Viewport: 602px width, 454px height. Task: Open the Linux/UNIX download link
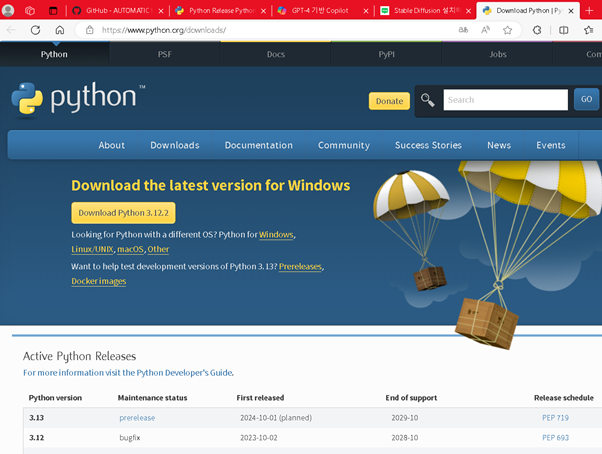pos(93,249)
